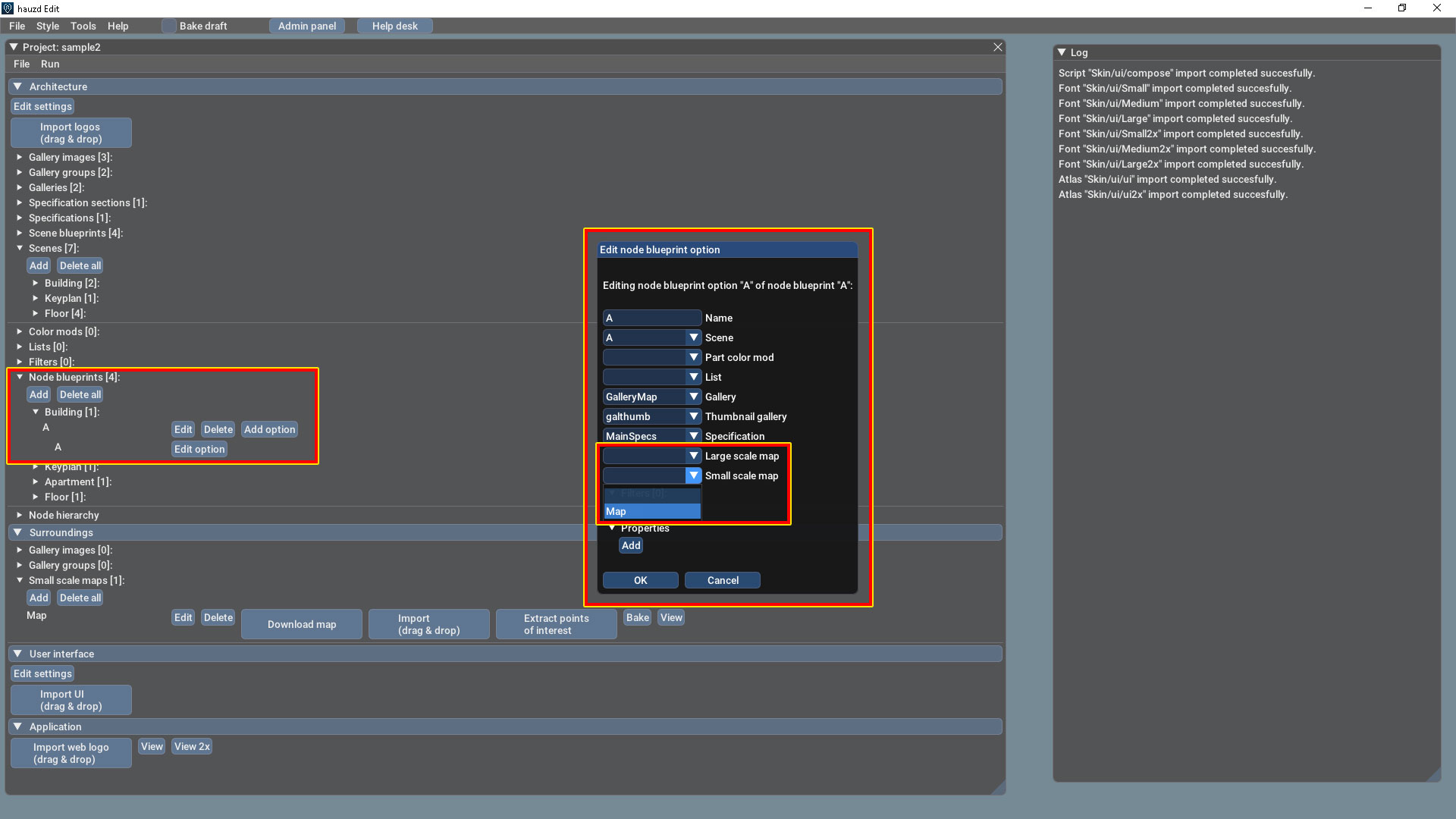Expand Gallery images [3] tree item
The image size is (1456, 819).
tap(20, 157)
